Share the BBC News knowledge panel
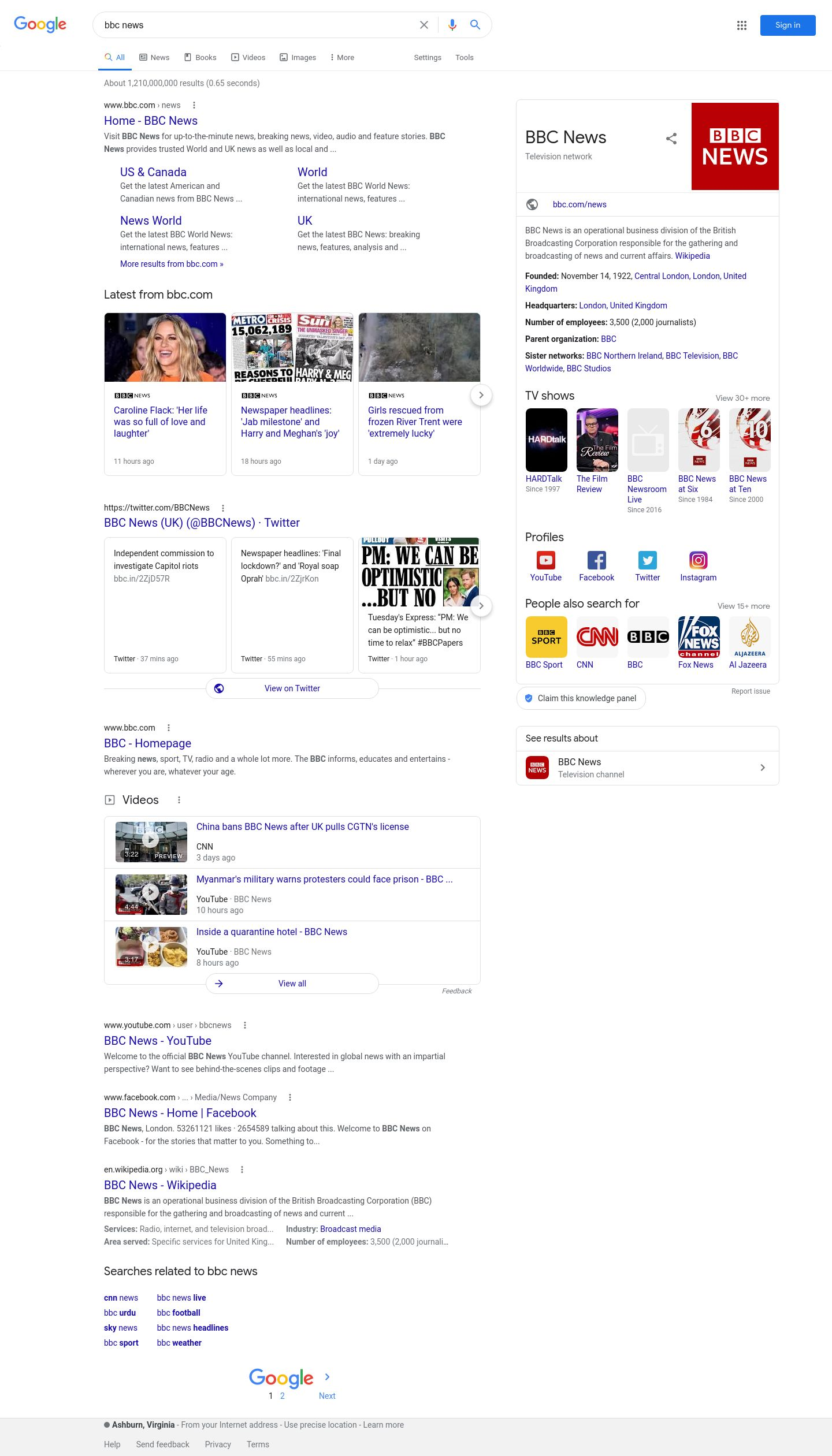The width and height of the screenshot is (832, 1456). pos(671,139)
